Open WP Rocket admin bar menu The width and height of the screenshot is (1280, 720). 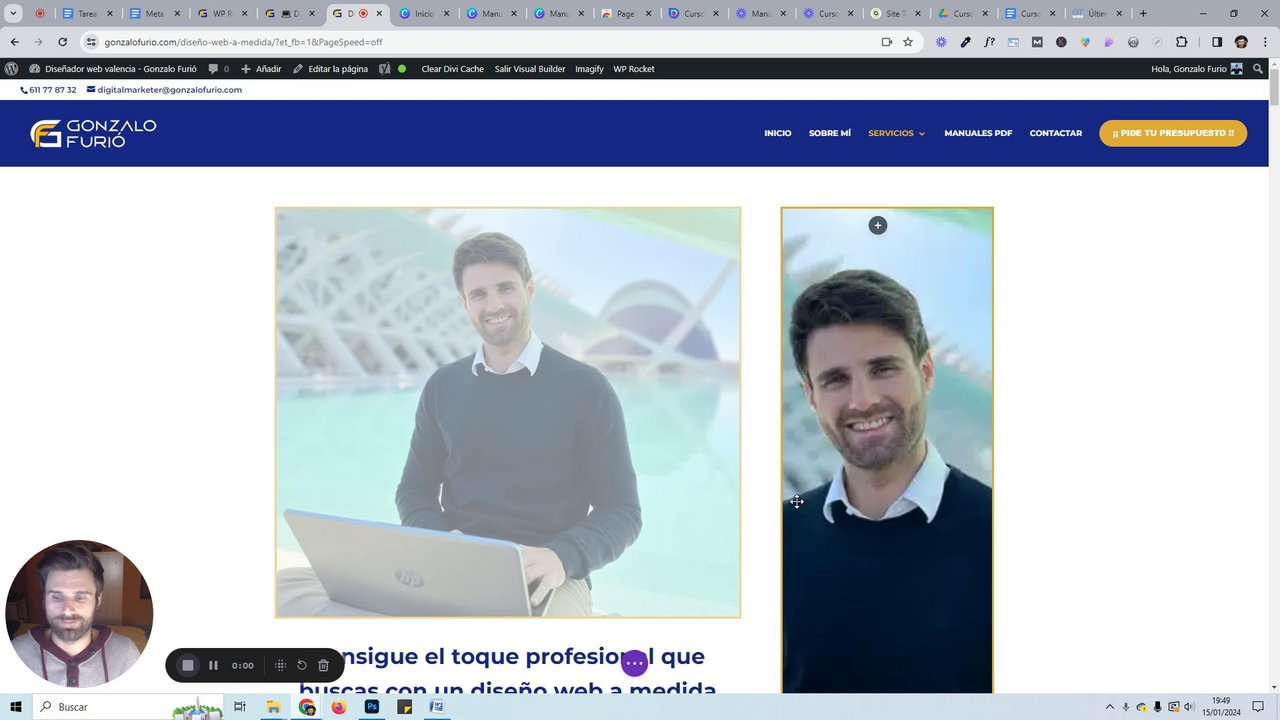(x=634, y=69)
